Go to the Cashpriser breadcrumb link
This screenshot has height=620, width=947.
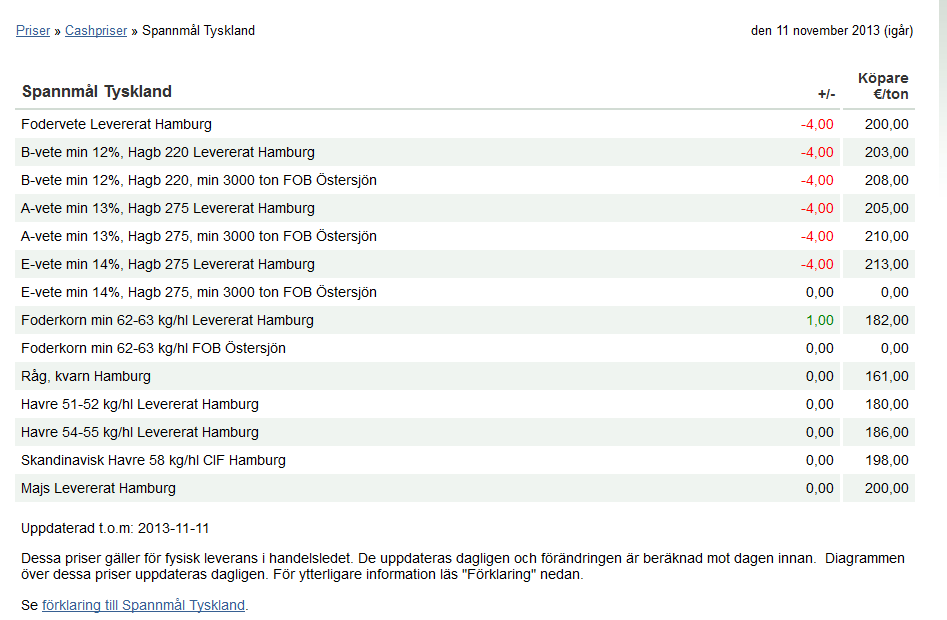[96, 30]
